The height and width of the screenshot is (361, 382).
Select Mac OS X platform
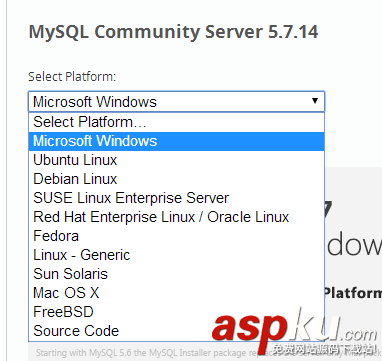176,293
